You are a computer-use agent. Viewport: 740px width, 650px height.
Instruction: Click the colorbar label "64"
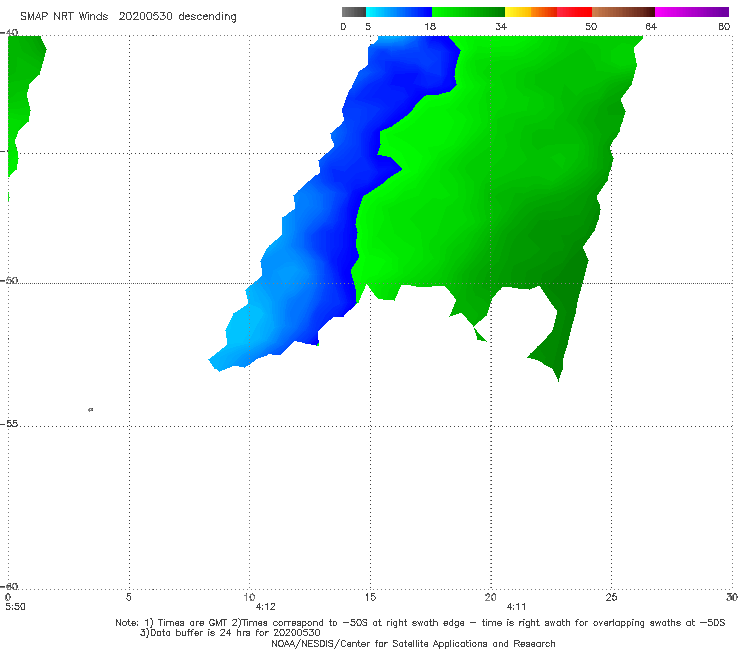651,26
